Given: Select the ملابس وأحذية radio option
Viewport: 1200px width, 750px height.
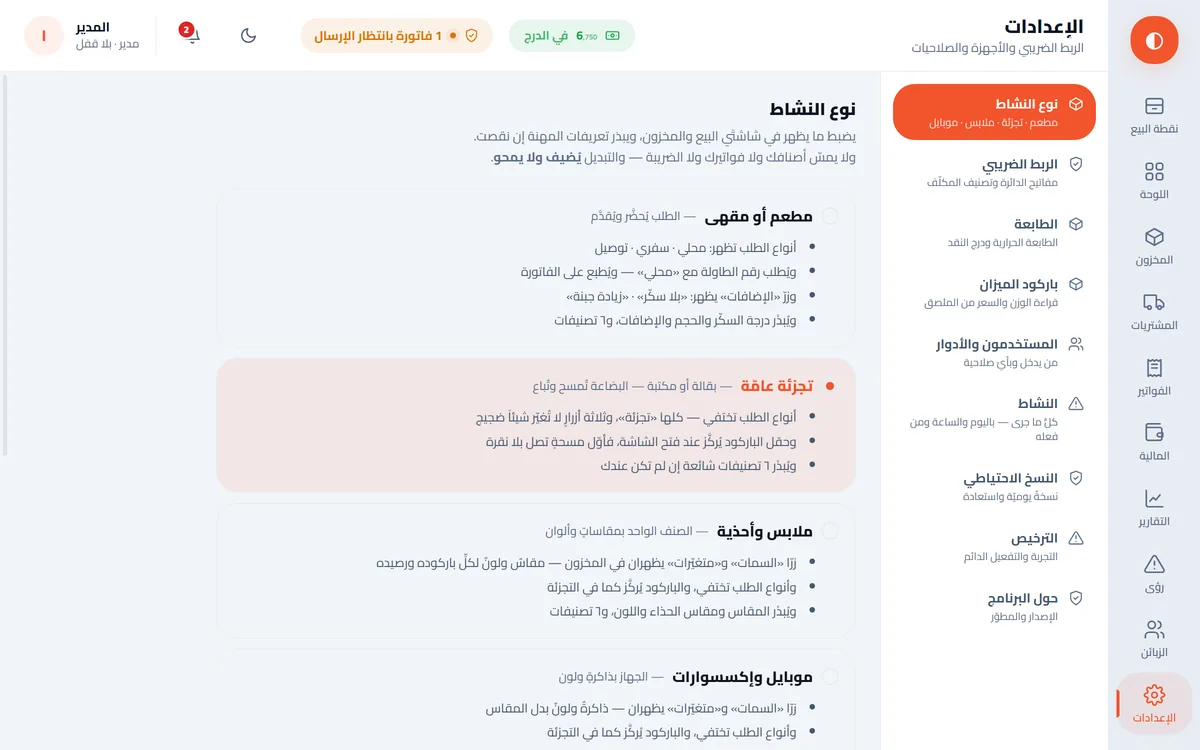Looking at the screenshot, I should pos(830,531).
